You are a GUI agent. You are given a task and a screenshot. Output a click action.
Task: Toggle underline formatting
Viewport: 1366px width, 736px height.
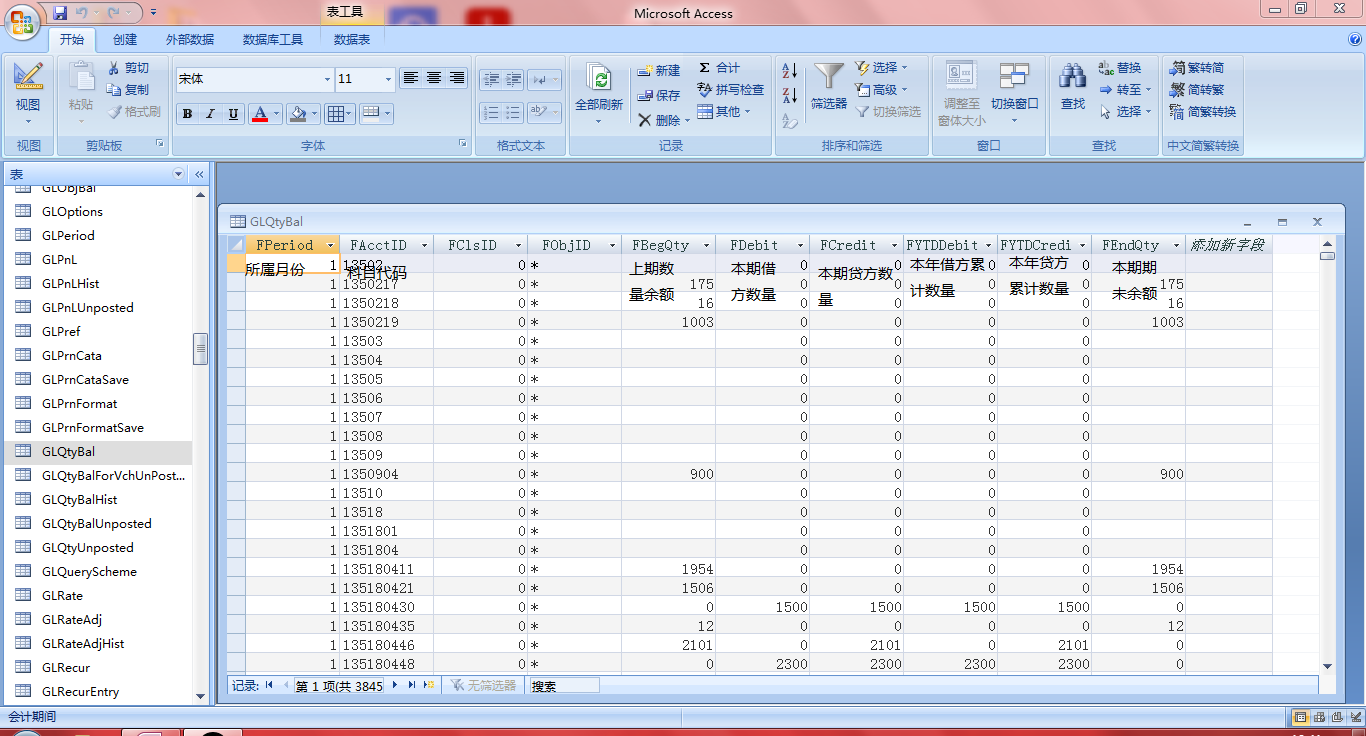[233, 114]
